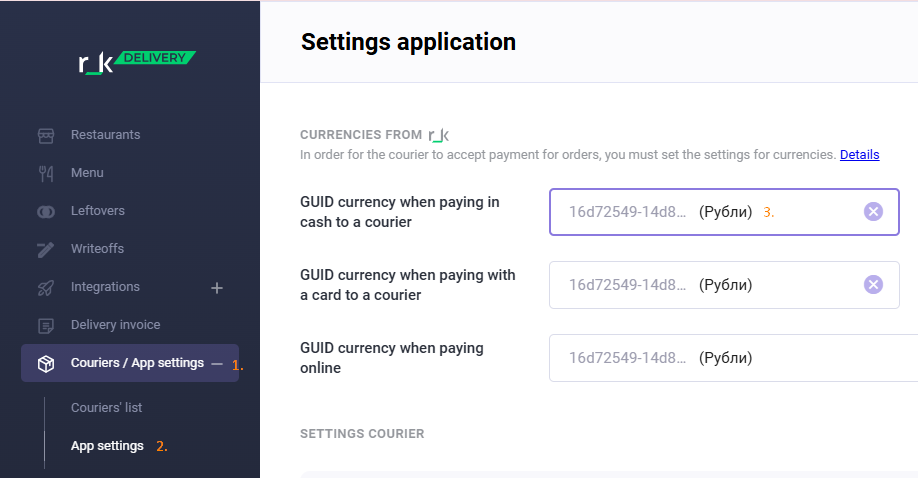The height and width of the screenshot is (478, 918).
Task: Click the Writeoffs pencil icon
Action: [46, 250]
